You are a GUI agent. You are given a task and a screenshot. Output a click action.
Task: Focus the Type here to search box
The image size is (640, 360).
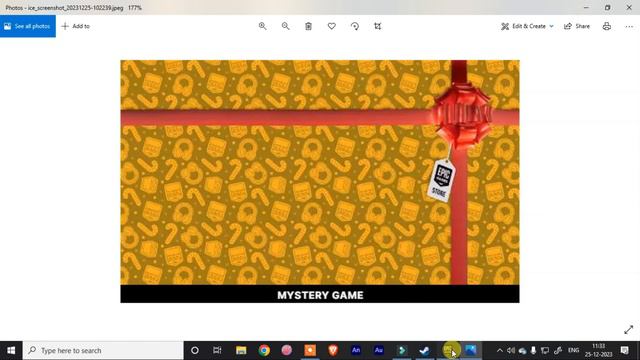(103, 350)
